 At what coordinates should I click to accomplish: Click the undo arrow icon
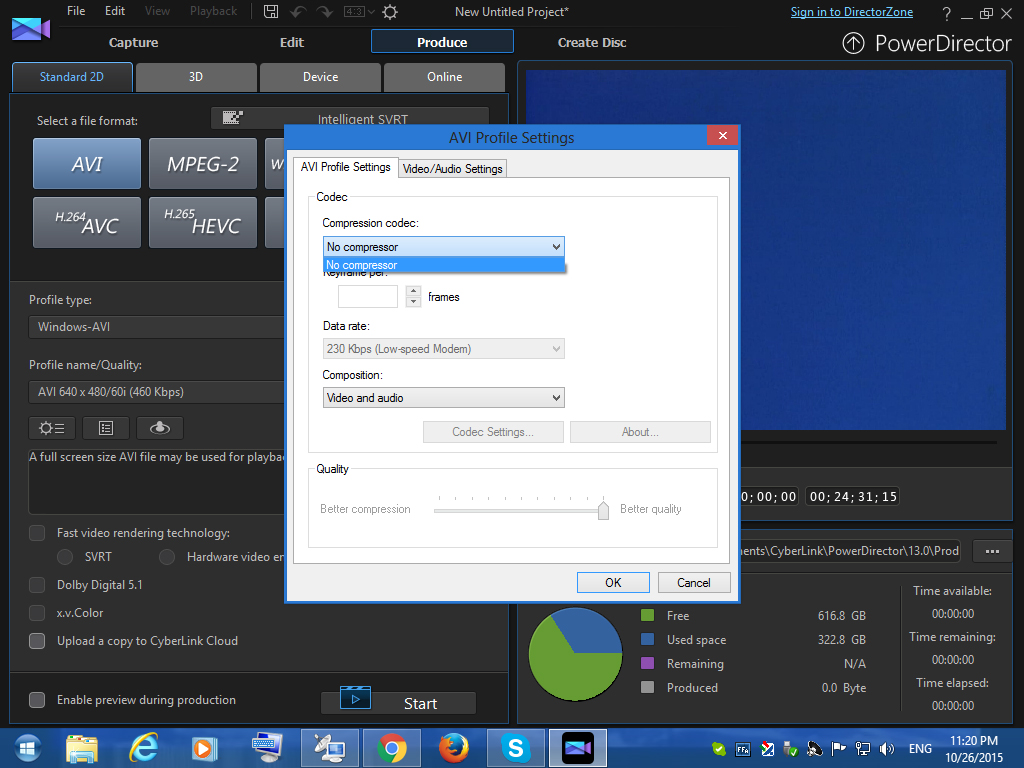point(298,12)
